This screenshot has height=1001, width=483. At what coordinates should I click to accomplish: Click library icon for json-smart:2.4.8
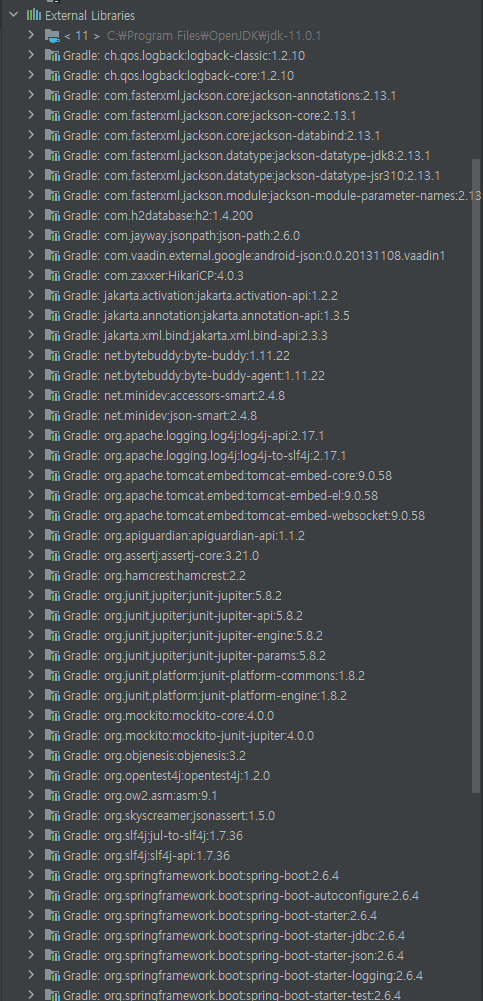(52, 415)
